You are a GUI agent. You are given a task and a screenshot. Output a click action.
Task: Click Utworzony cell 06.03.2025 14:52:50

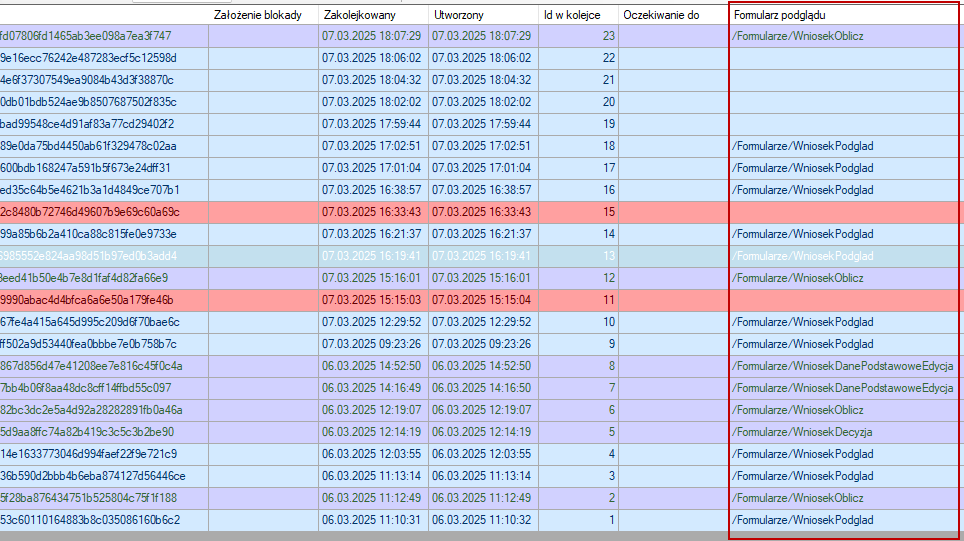point(483,366)
